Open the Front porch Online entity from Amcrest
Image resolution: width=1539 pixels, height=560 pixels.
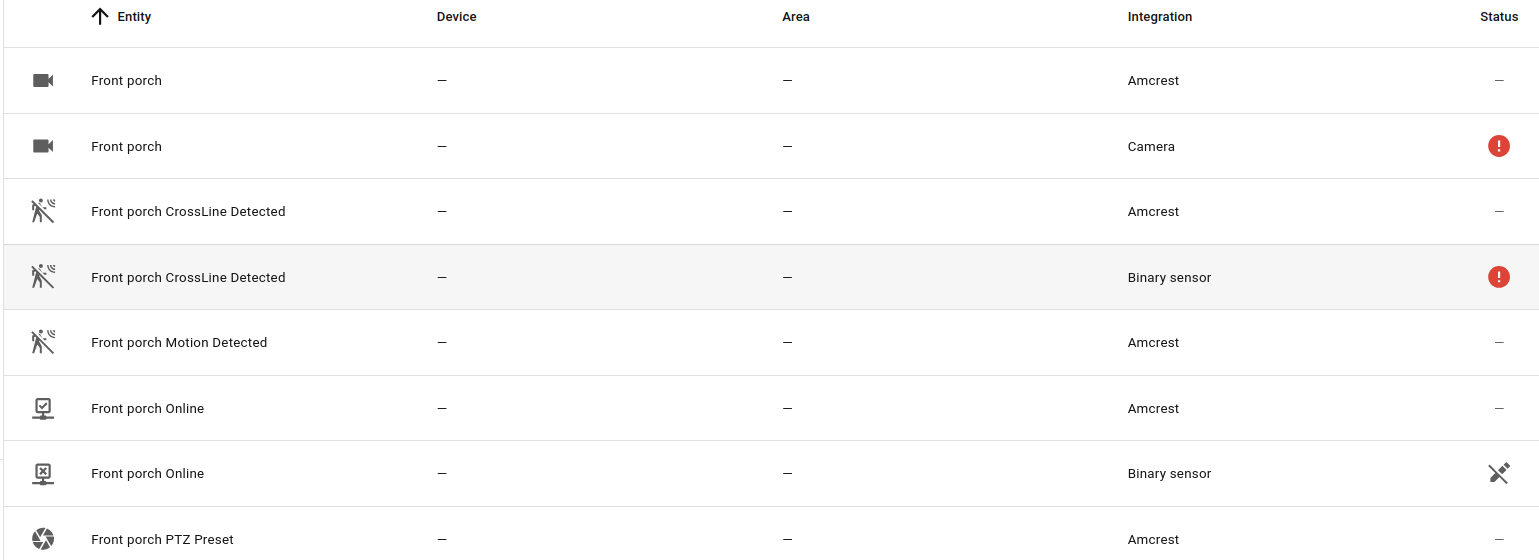pos(147,409)
